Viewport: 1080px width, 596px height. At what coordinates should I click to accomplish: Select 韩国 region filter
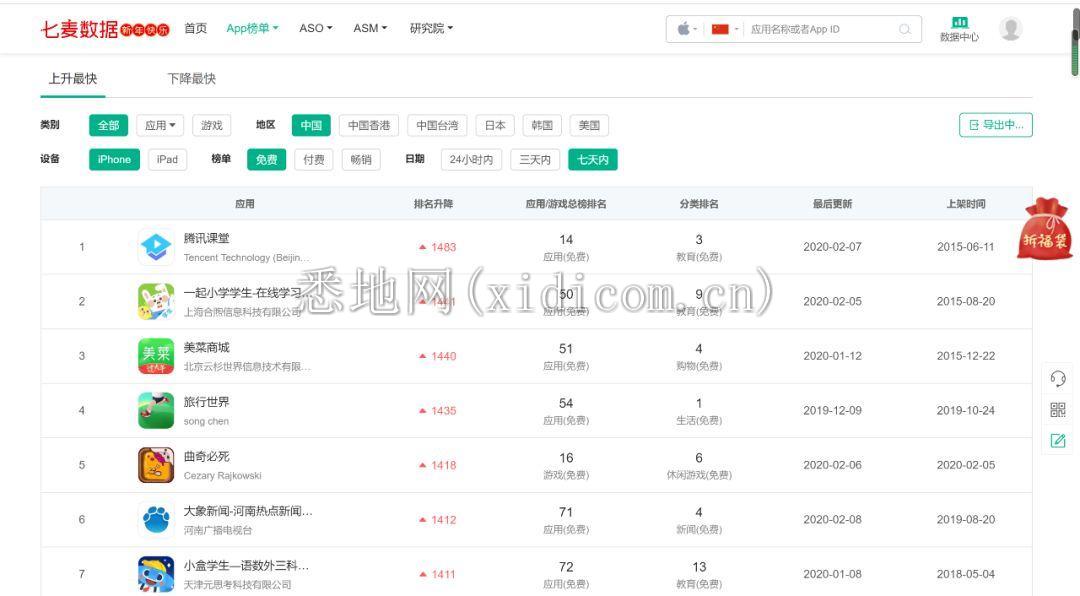click(542, 125)
